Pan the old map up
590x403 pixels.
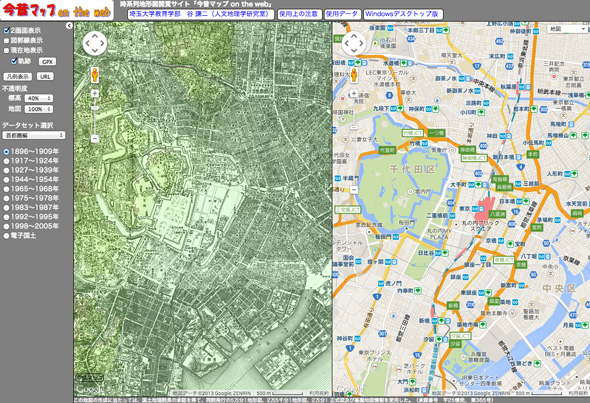click(x=94, y=36)
